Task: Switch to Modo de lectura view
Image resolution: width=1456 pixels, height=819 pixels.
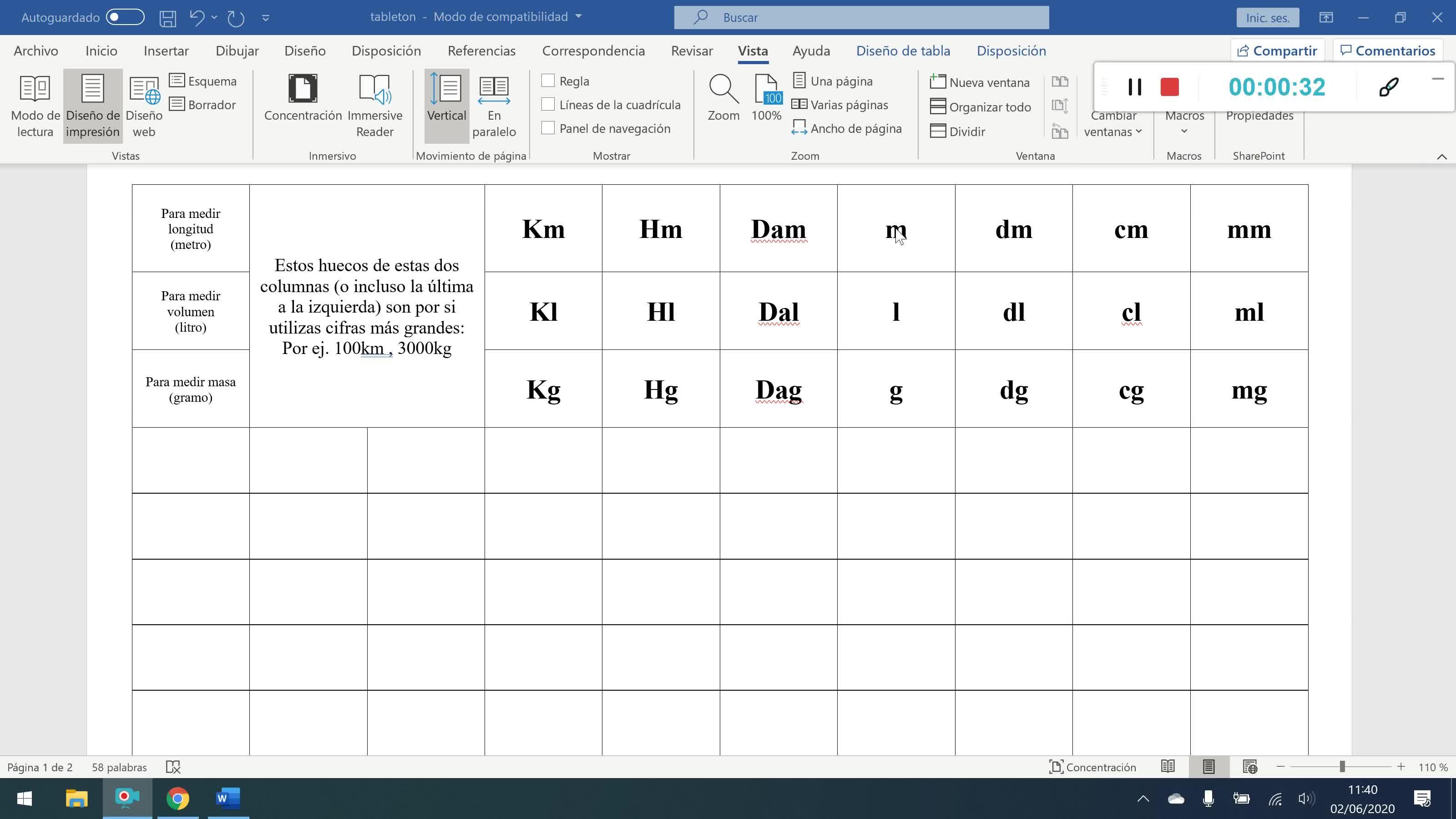Action: coord(35,105)
